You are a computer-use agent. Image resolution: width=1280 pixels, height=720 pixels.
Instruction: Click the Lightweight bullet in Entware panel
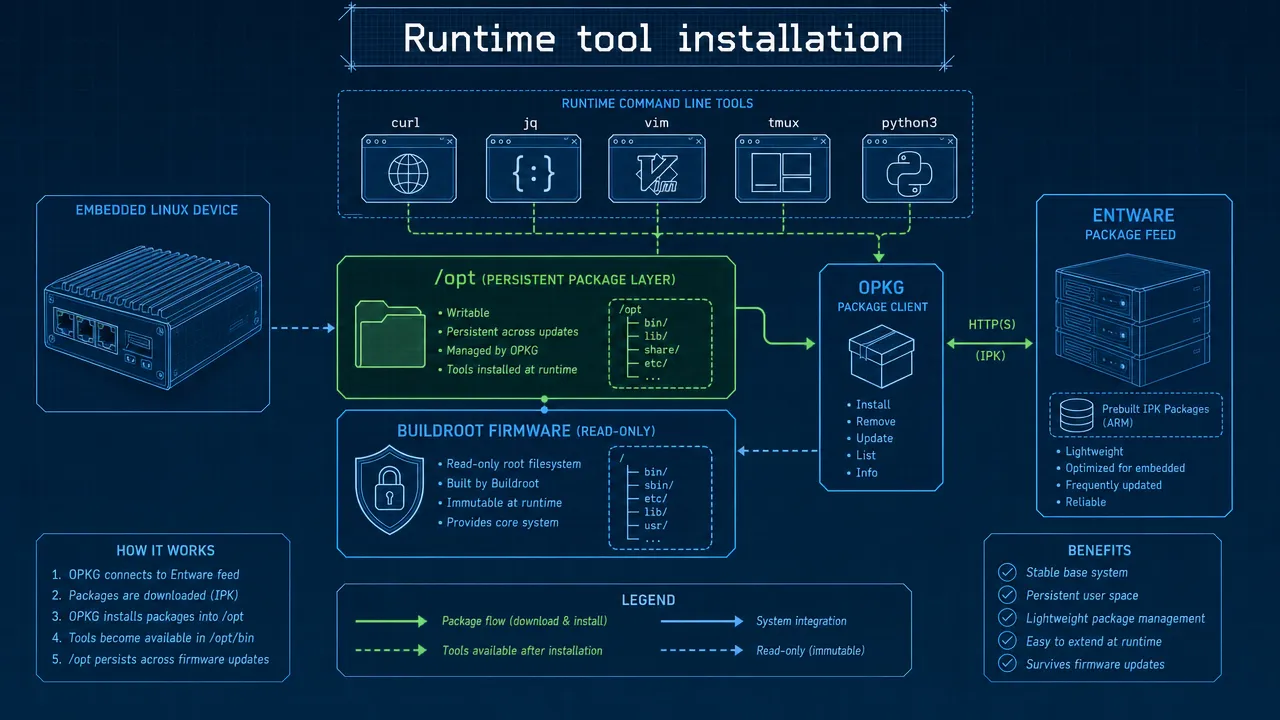click(x=1095, y=451)
